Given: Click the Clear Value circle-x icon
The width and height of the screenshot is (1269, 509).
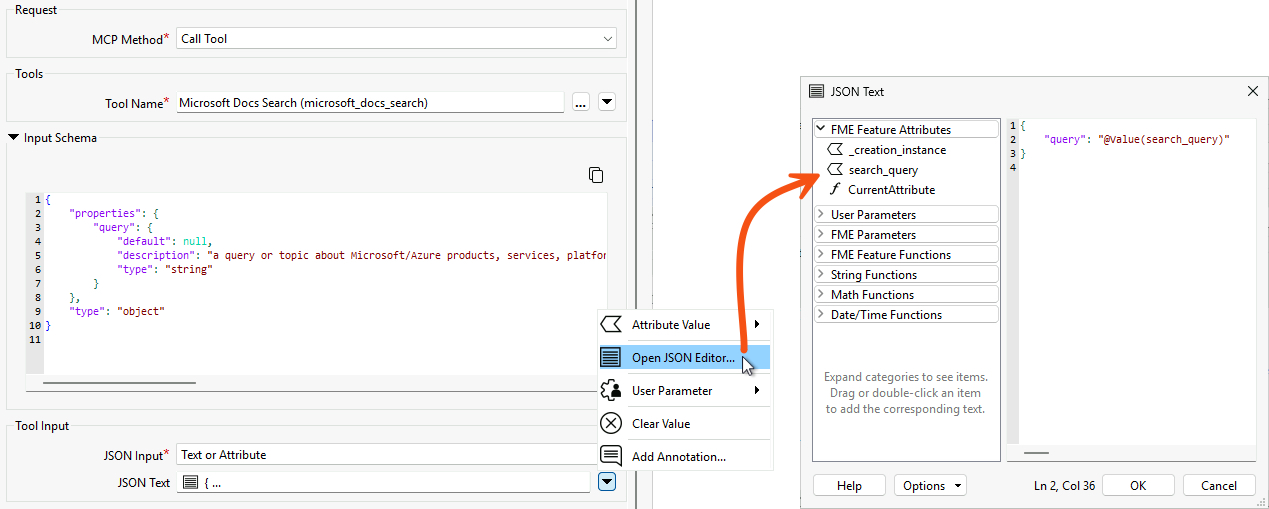Looking at the screenshot, I should [x=611, y=424].
